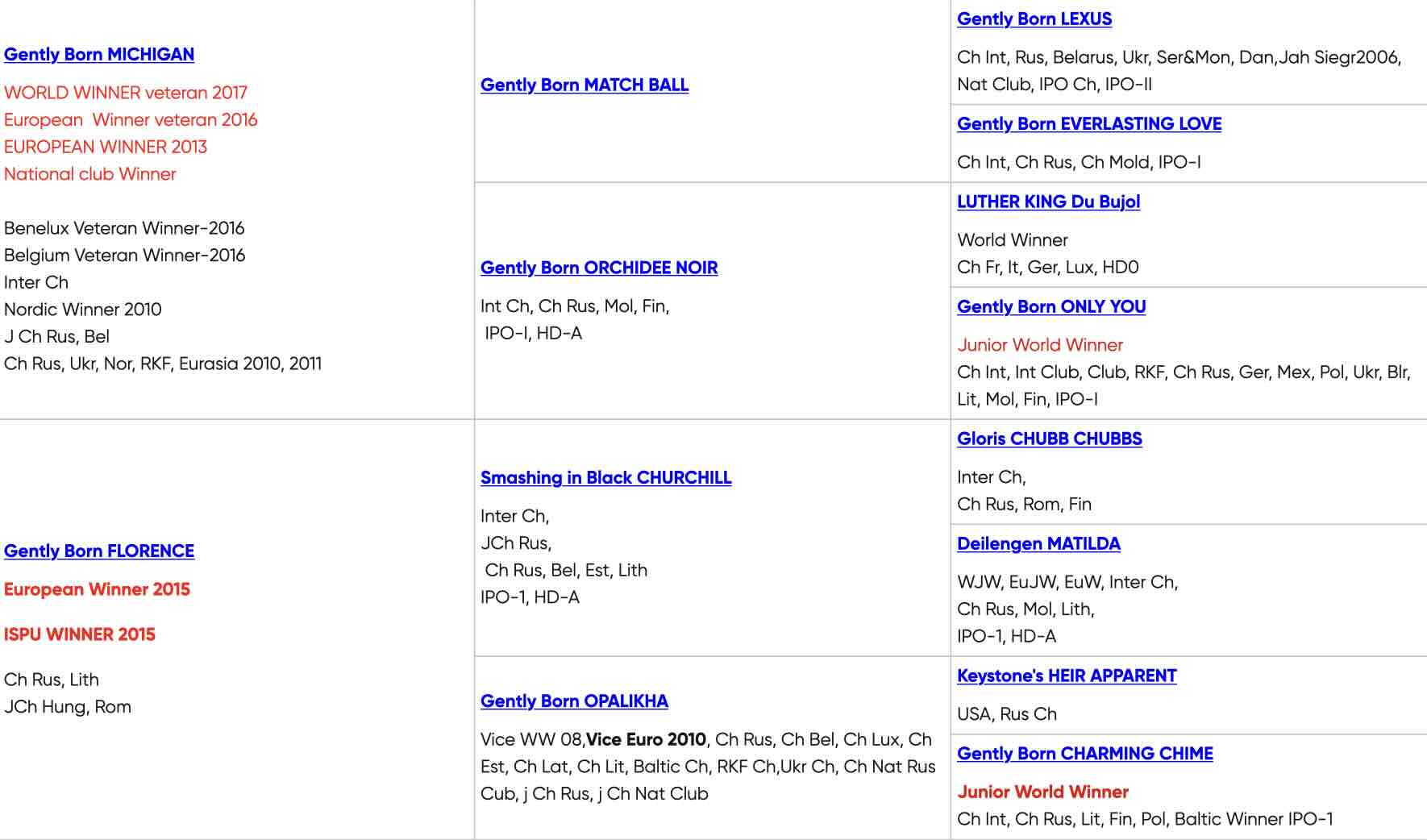This screenshot has height=840, width=1427.
Task: Open the Gloris CHUBB CHUBBS link
Action: tap(1050, 439)
